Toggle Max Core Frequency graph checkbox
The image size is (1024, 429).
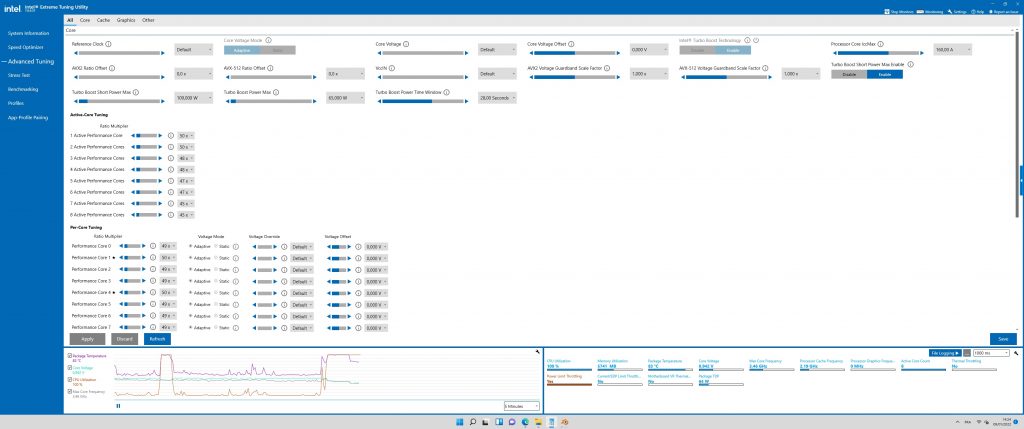70,391
